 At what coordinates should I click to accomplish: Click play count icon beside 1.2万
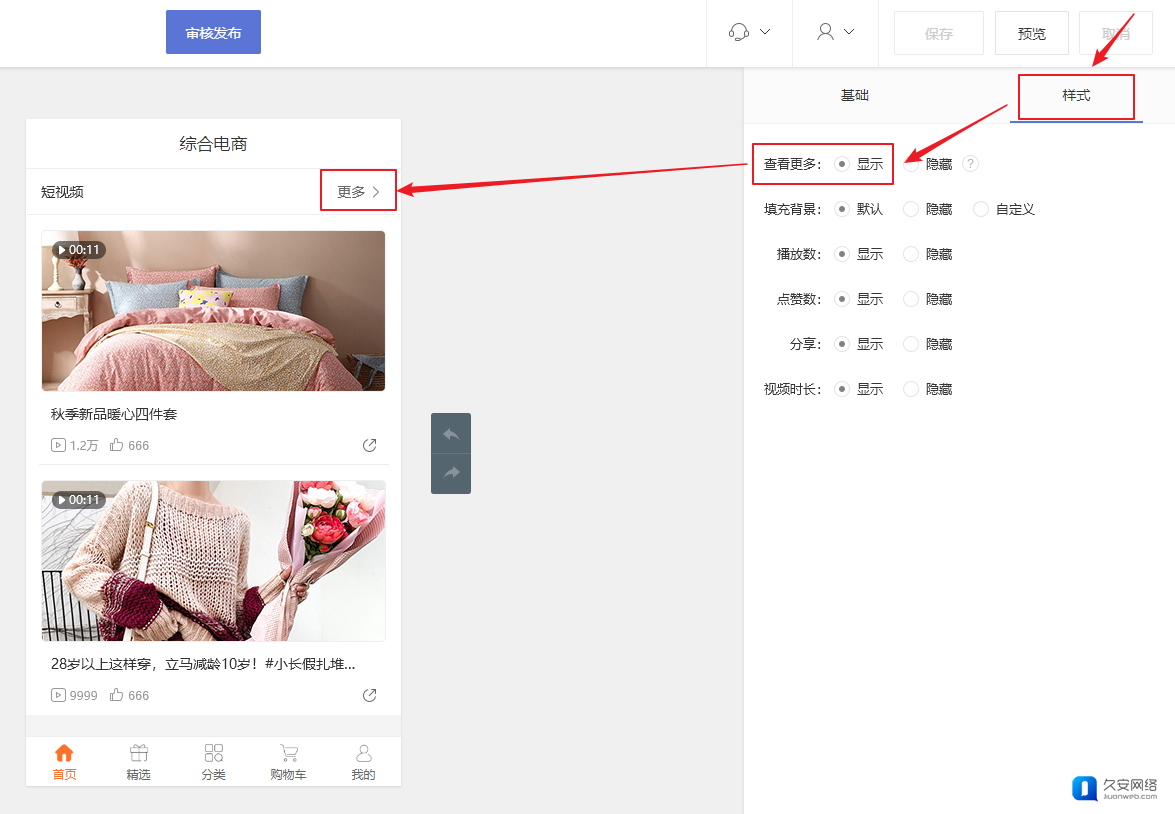tap(58, 445)
